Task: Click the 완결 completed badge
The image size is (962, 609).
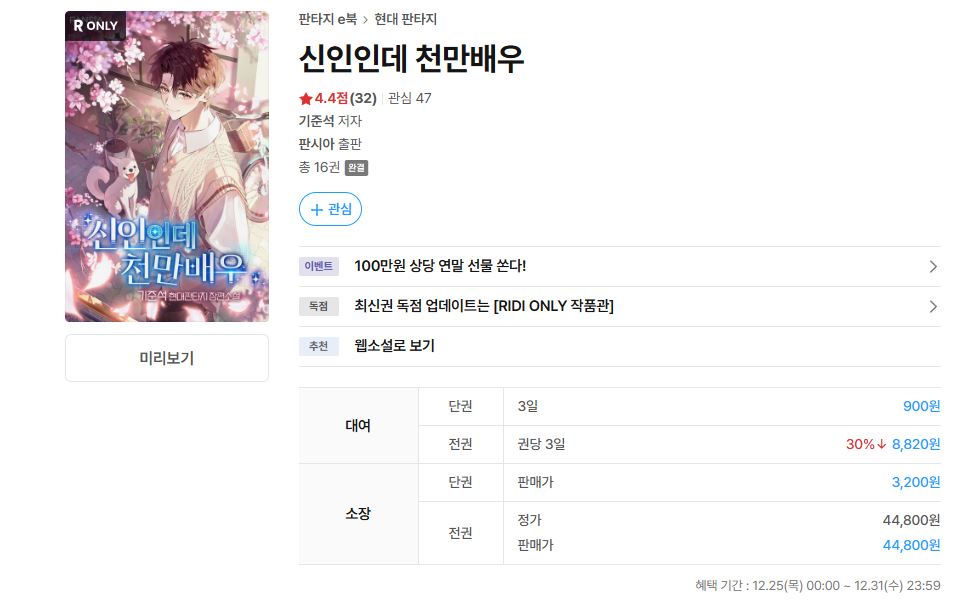Action: coord(356,167)
